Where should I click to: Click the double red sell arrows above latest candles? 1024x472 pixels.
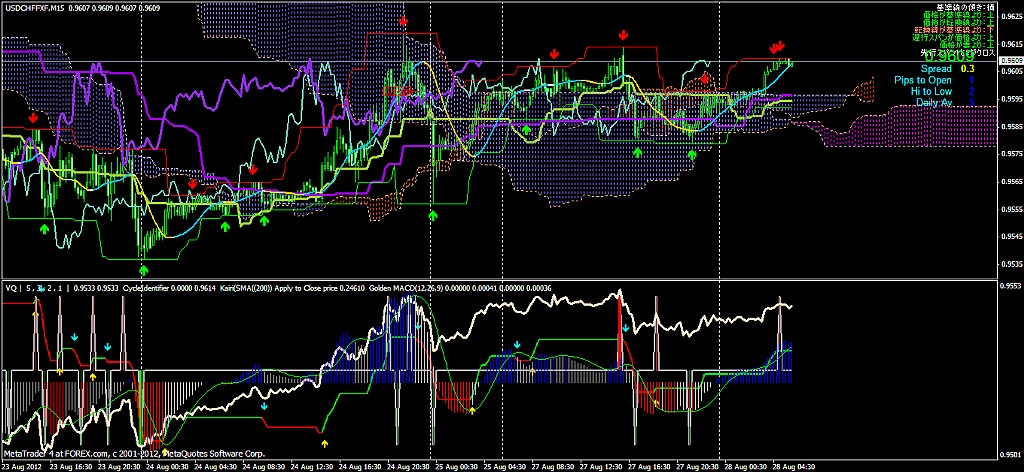pyautogui.click(x=777, y=47)
